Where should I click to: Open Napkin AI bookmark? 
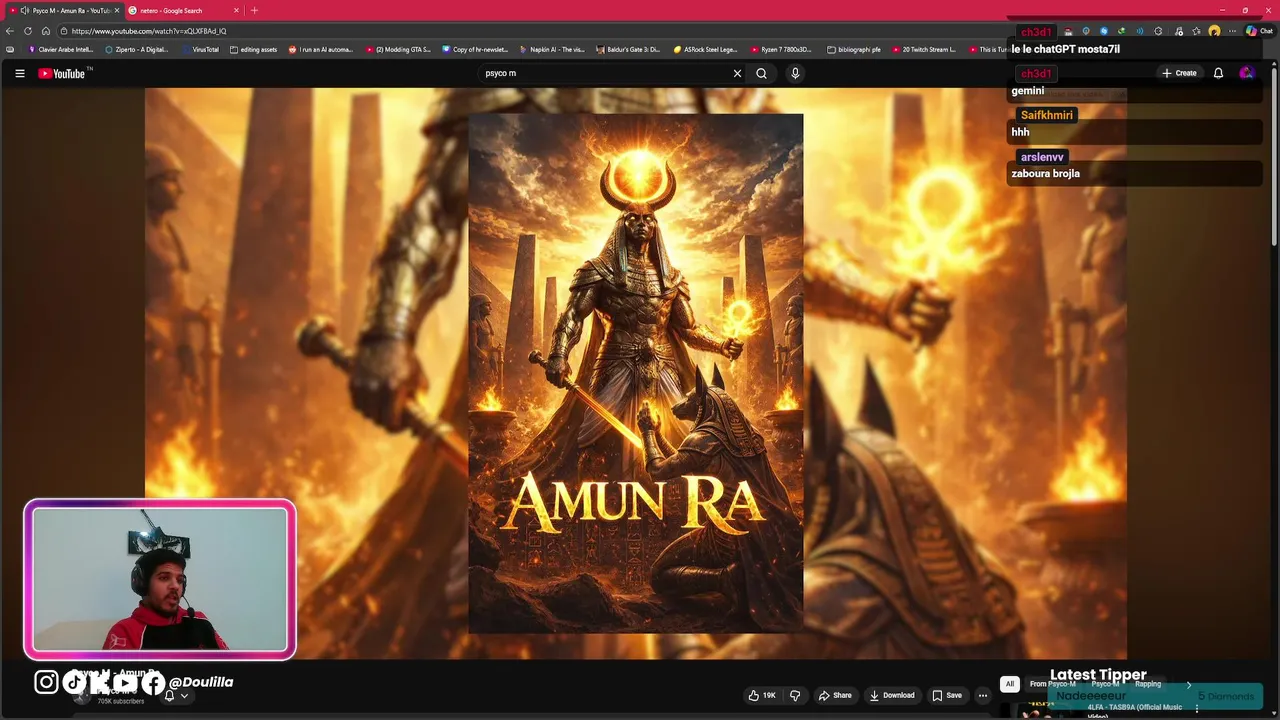pos(552,49)
